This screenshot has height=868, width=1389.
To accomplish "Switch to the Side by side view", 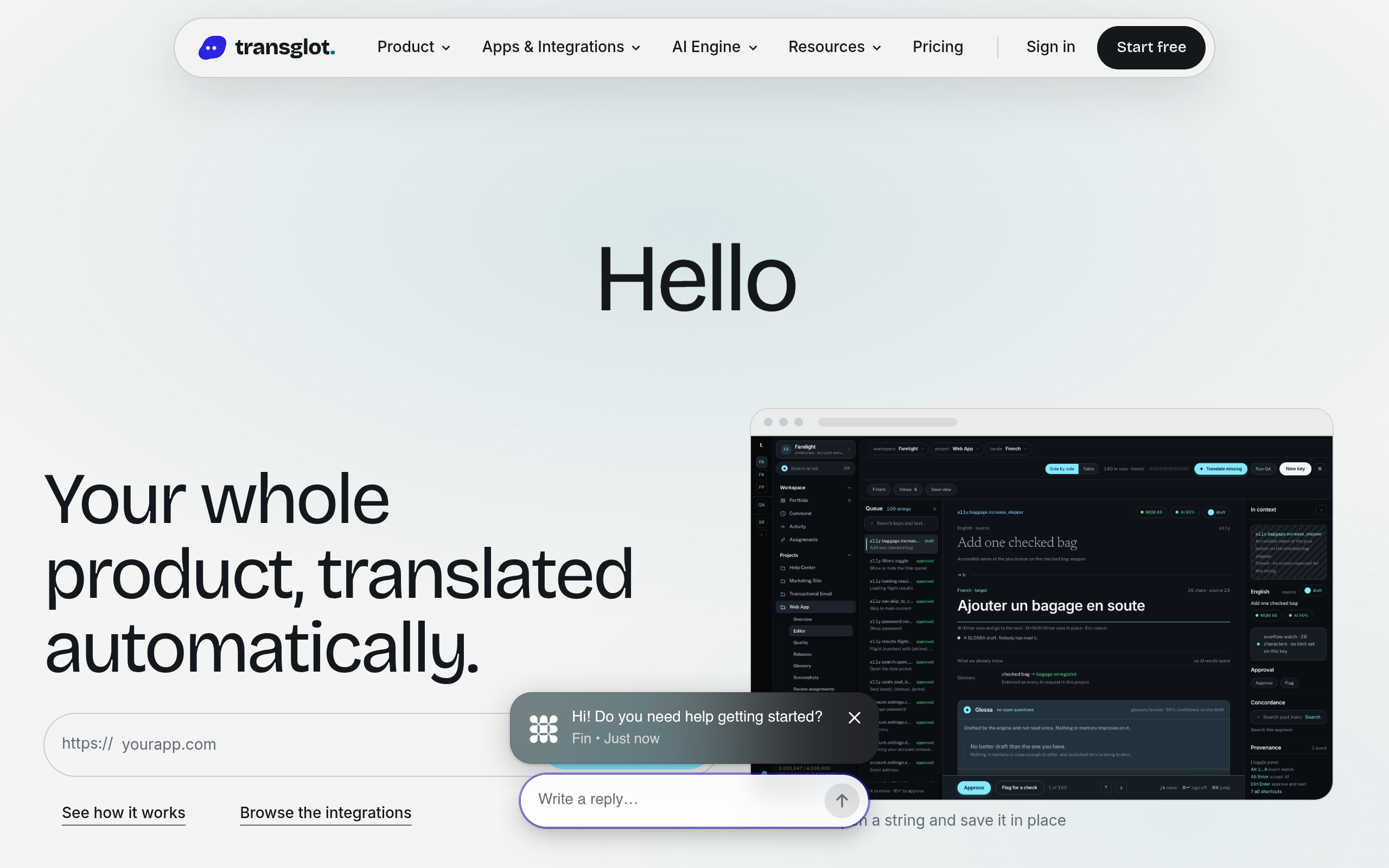I will click(x=1061, y=469).
